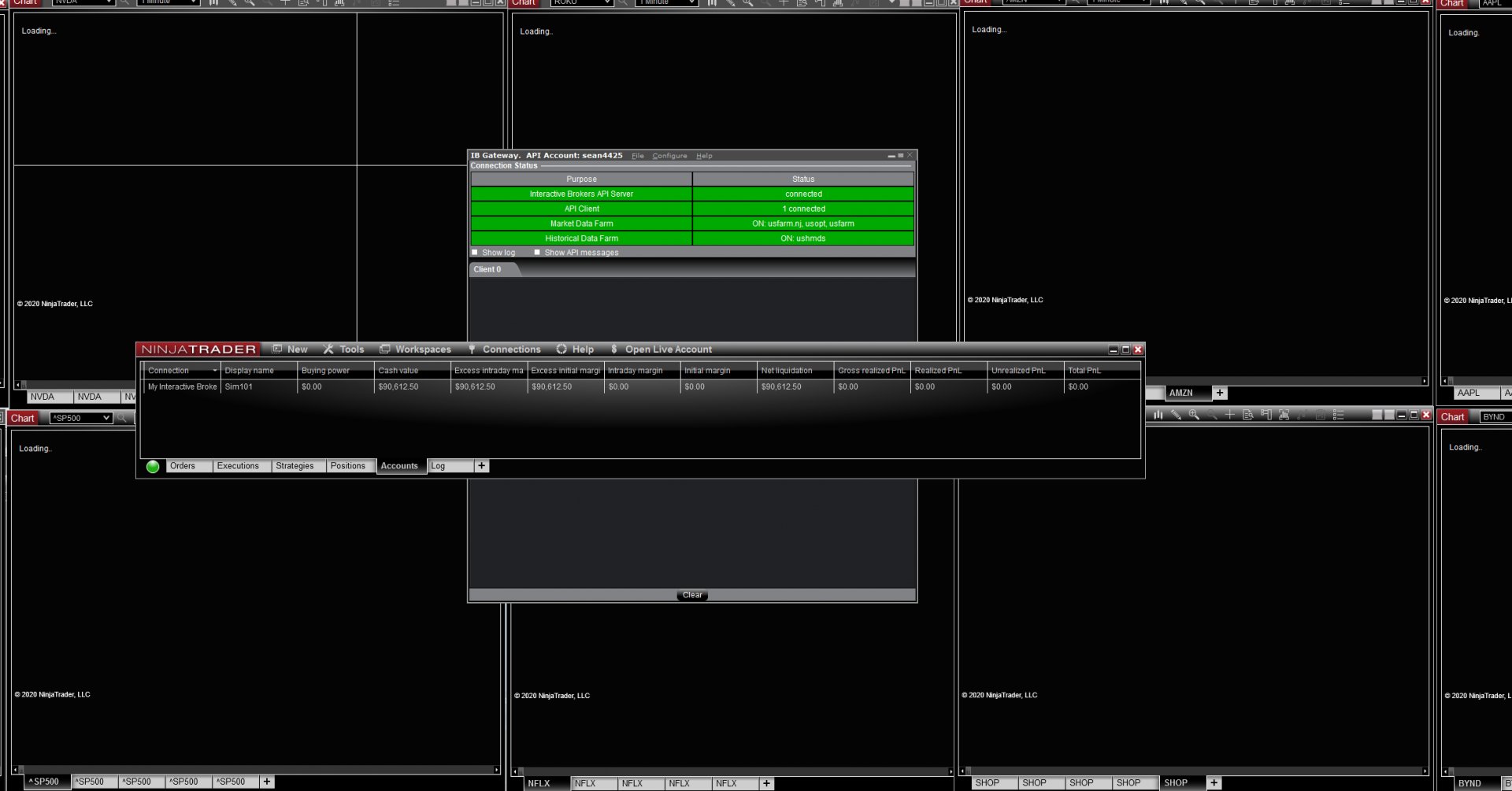Click the '1 connected' status cell
1512x791 pixels.
[803, 209]
